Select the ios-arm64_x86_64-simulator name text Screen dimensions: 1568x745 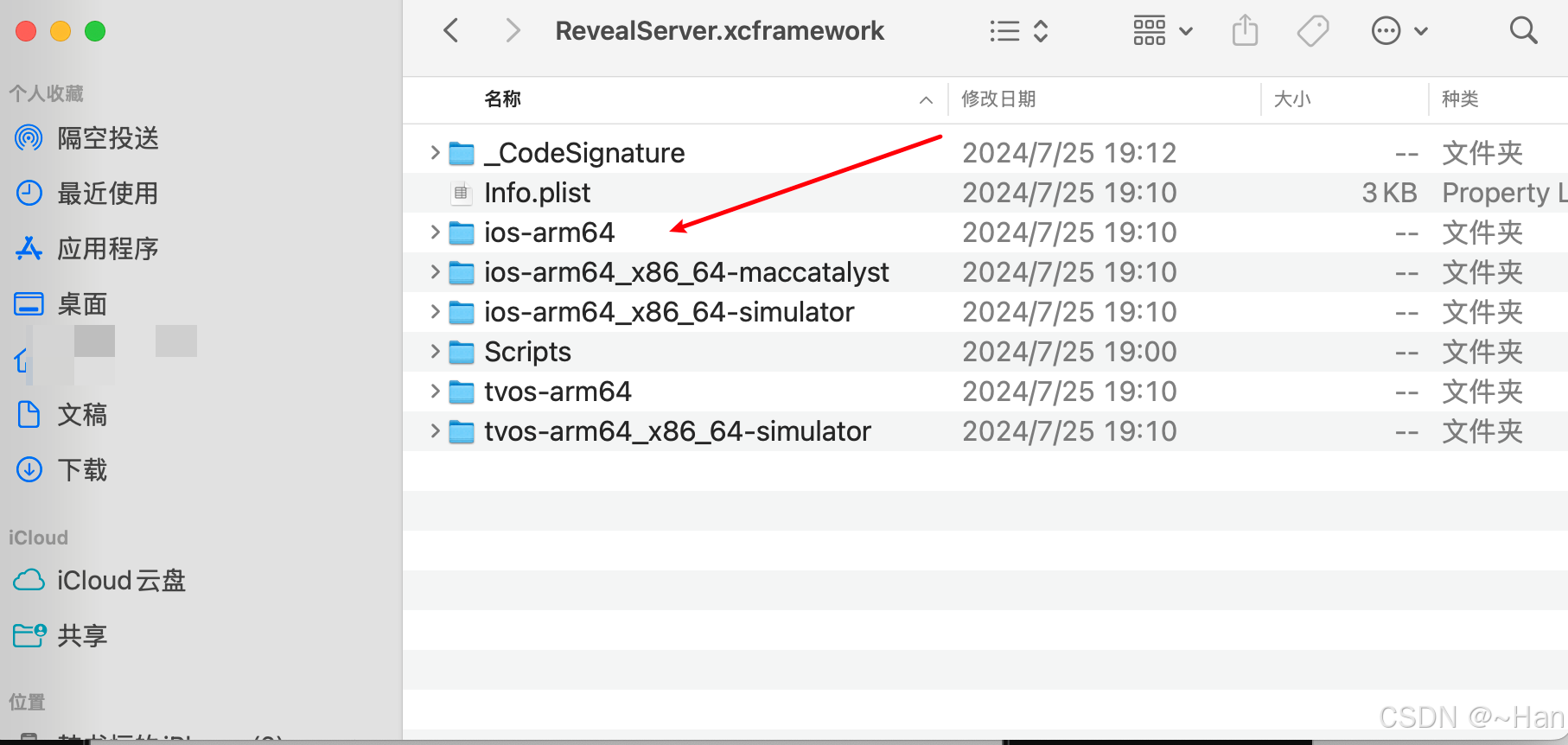pyautogui.click(x=669, y=312)
